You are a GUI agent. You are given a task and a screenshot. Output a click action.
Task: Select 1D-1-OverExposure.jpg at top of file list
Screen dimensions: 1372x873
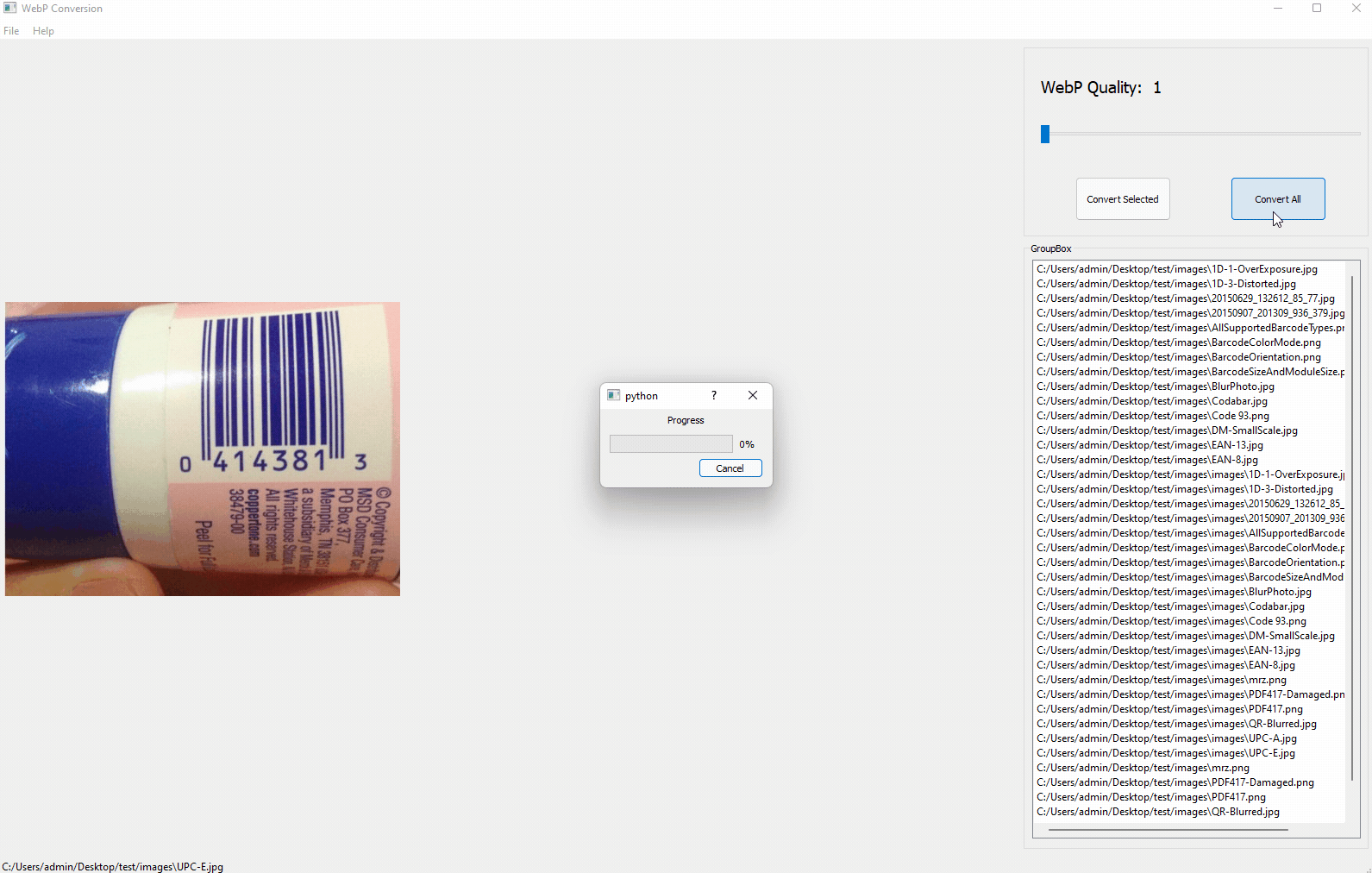point(1176,269)
